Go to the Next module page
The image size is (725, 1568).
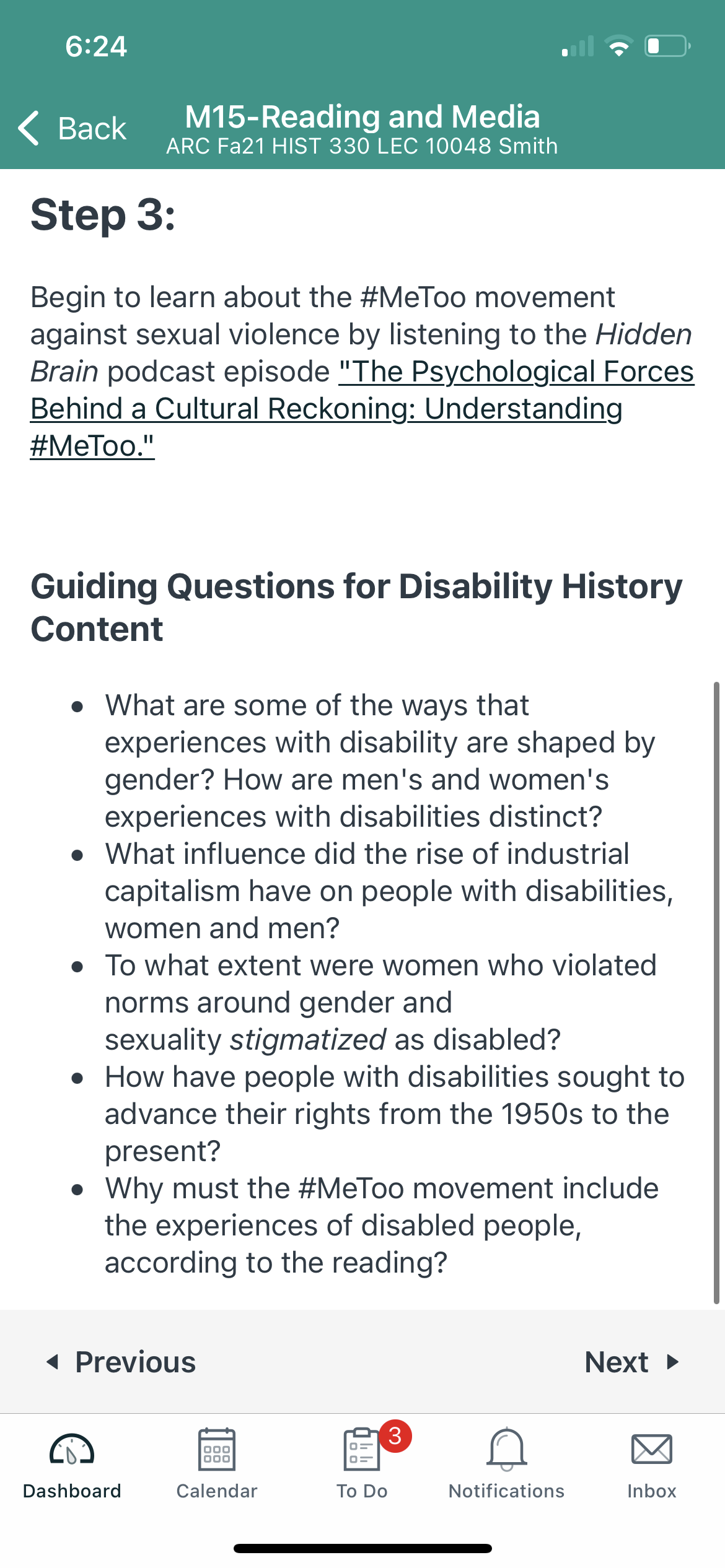[632, 1362]
